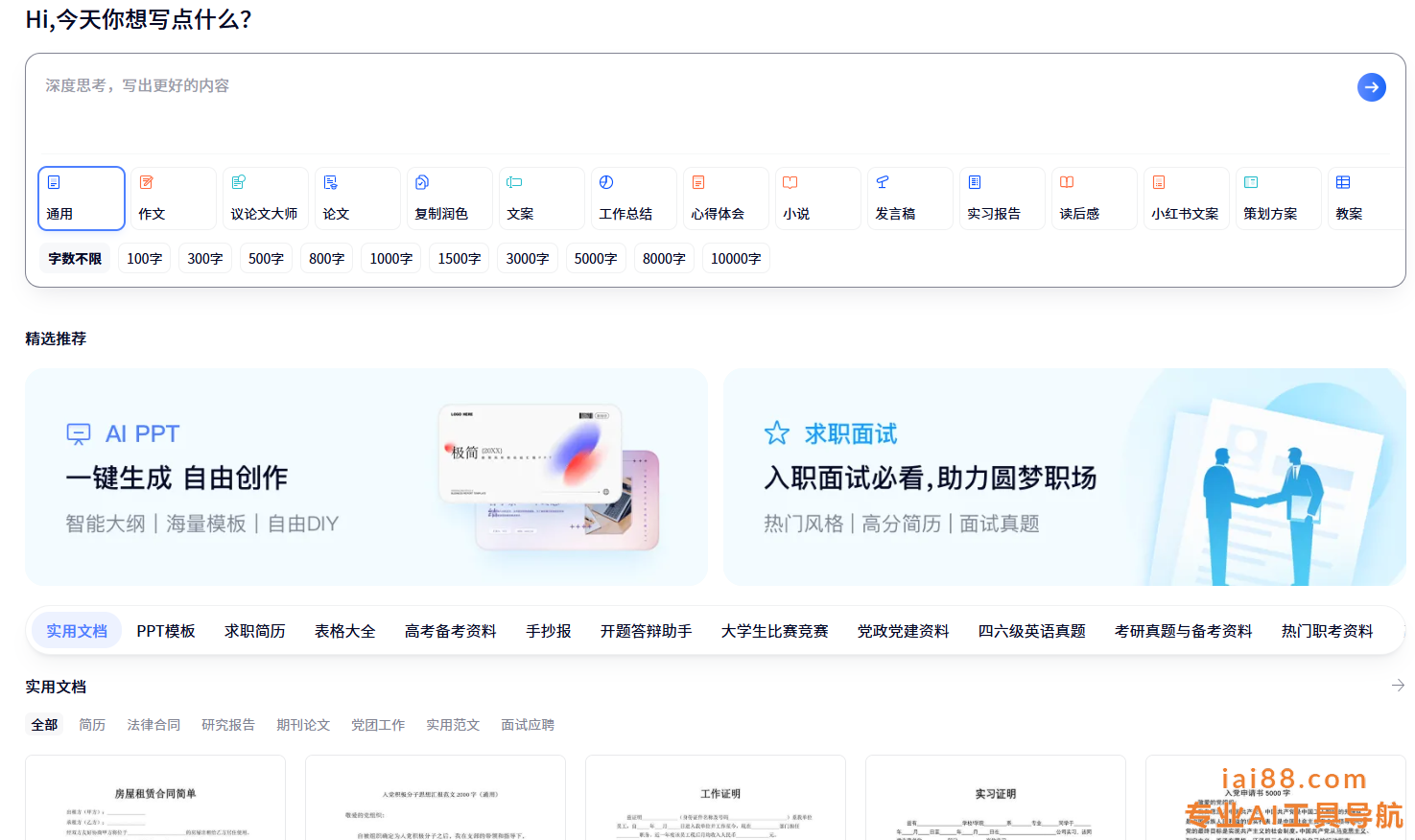Viewport: 1415px width, 840px height.
Task: Choose the 500字 length option
Action: point(267,259)
